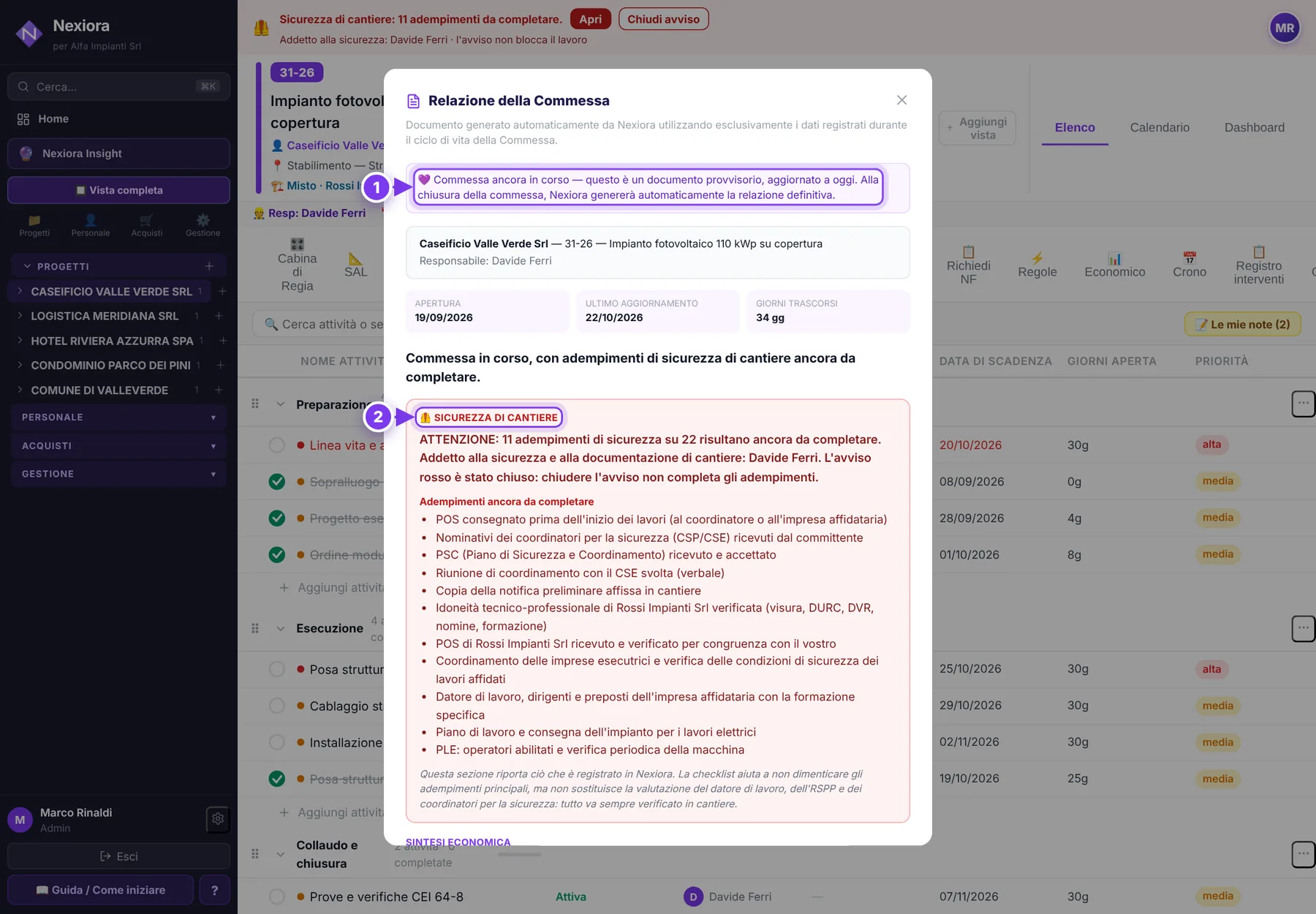Open the Regole view
The height and width of the screenshot is (914, 1316).
1037,265
